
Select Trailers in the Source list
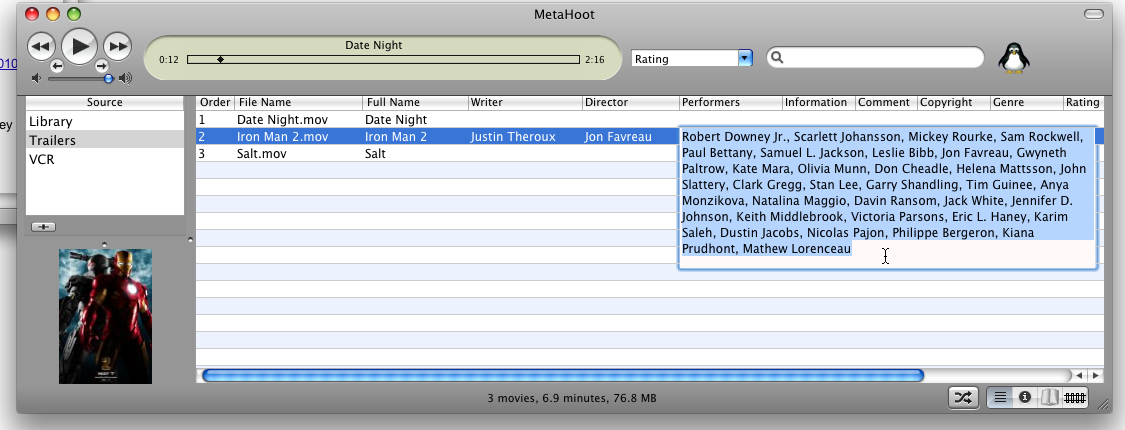click(105, 140)
